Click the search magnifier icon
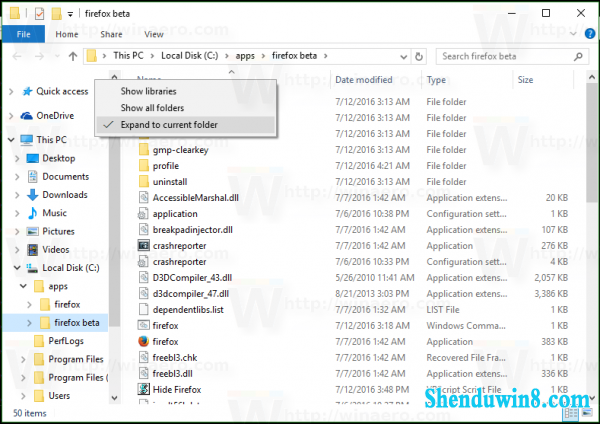This screenshot has width=600, height=424. (578, 56)
